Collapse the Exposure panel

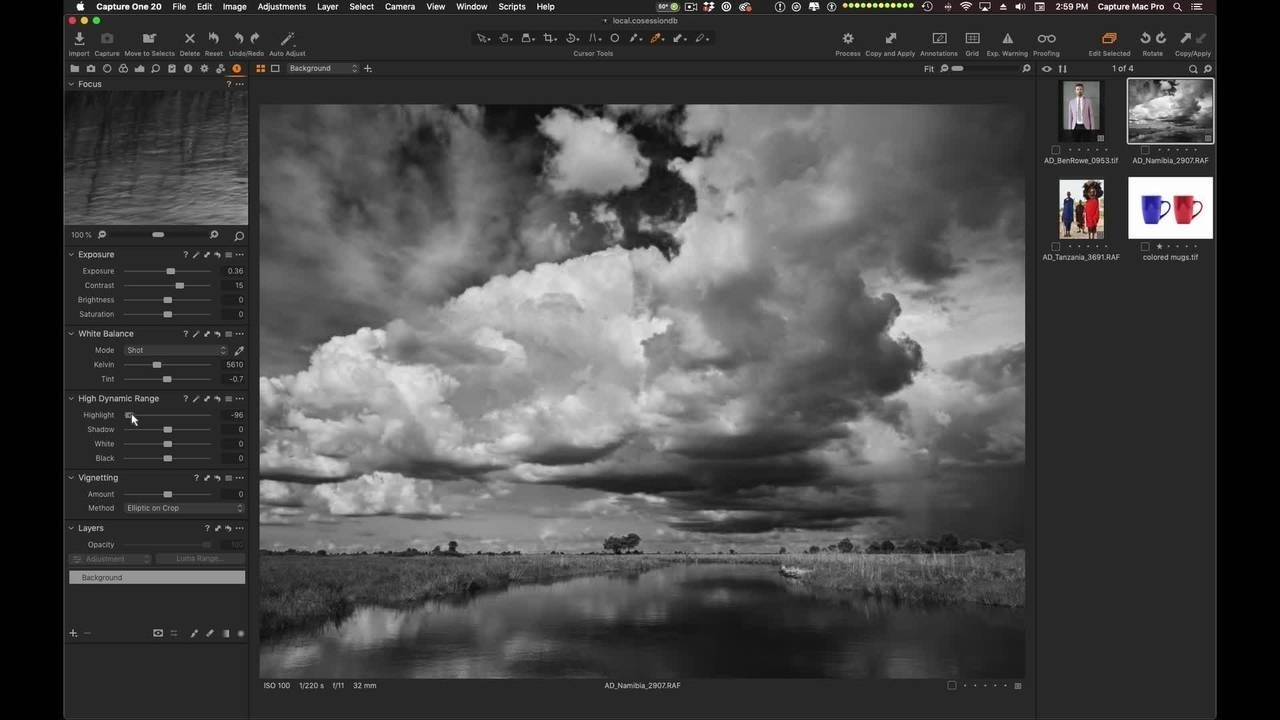tap(71, 255)
